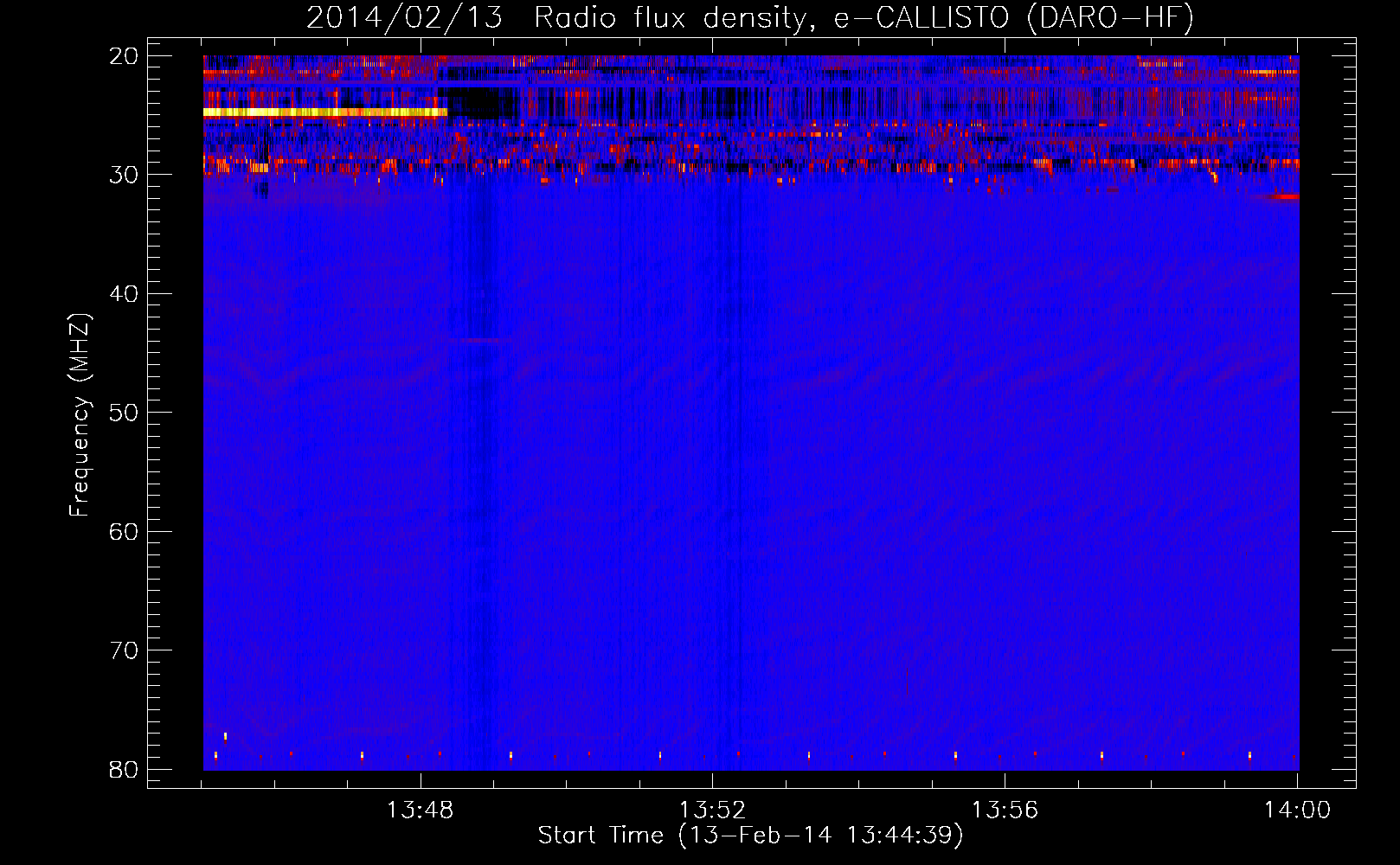Click the 60 MHz frequency label

click(x=125, y=531)
